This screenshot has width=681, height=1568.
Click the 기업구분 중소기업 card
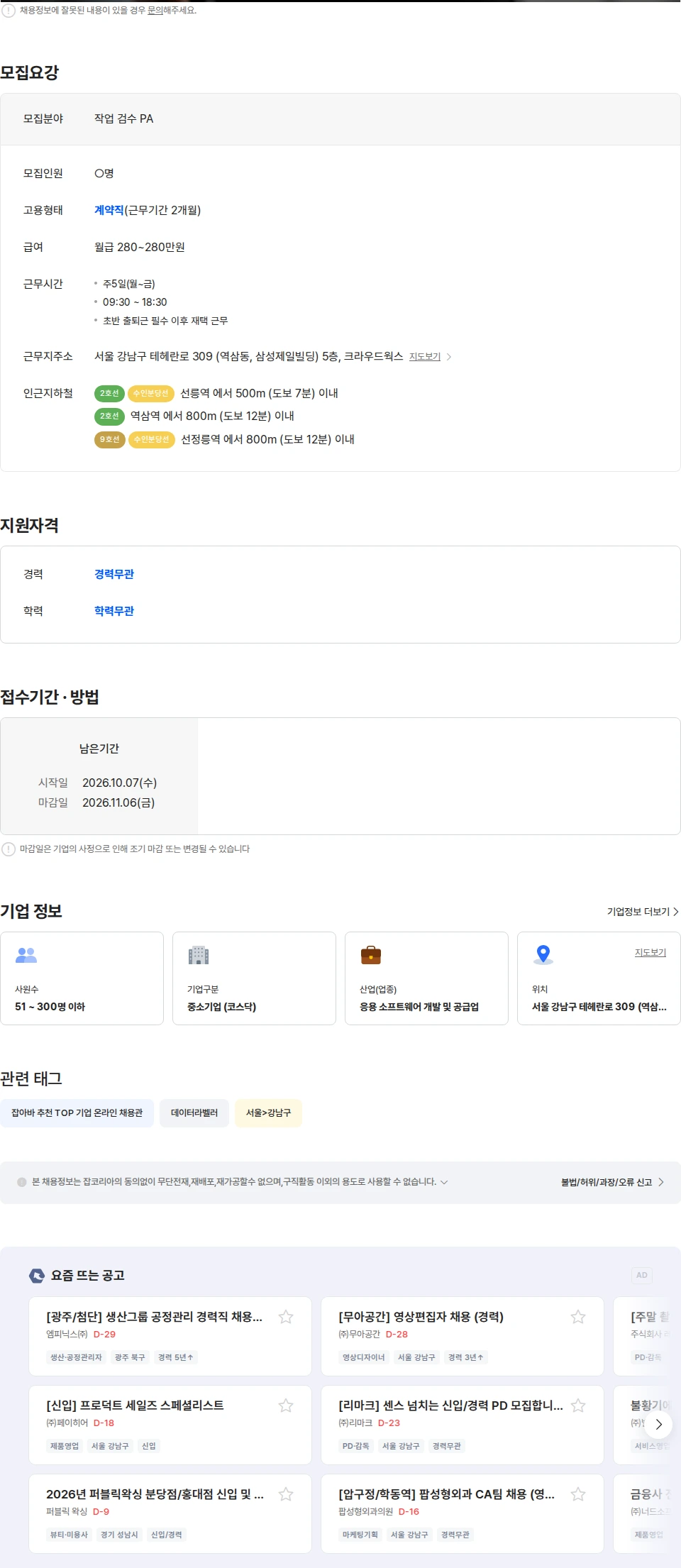[254, 978]
